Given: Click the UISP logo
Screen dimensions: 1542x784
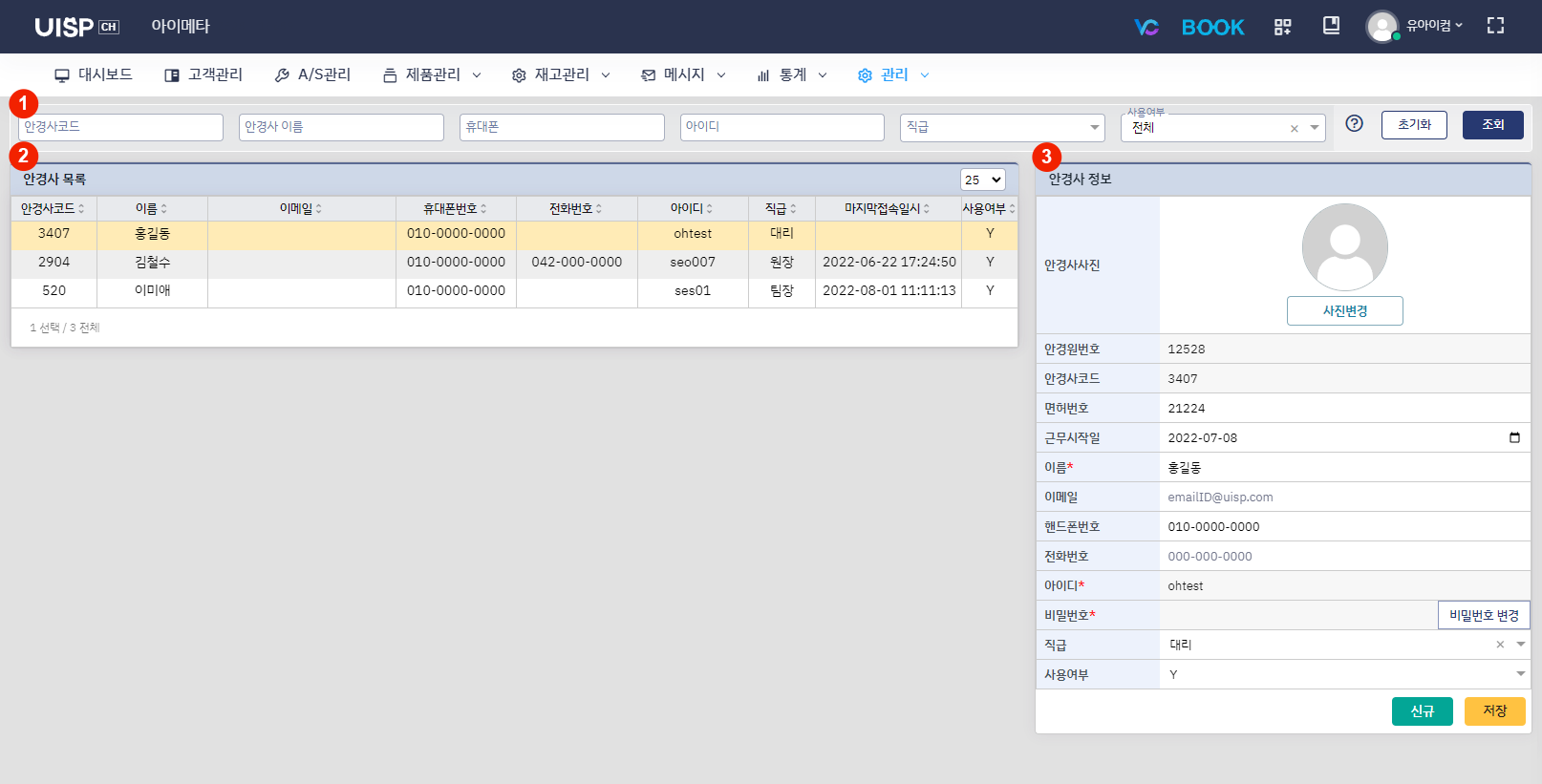Looking at the screenshot, I should click(76, 27).
